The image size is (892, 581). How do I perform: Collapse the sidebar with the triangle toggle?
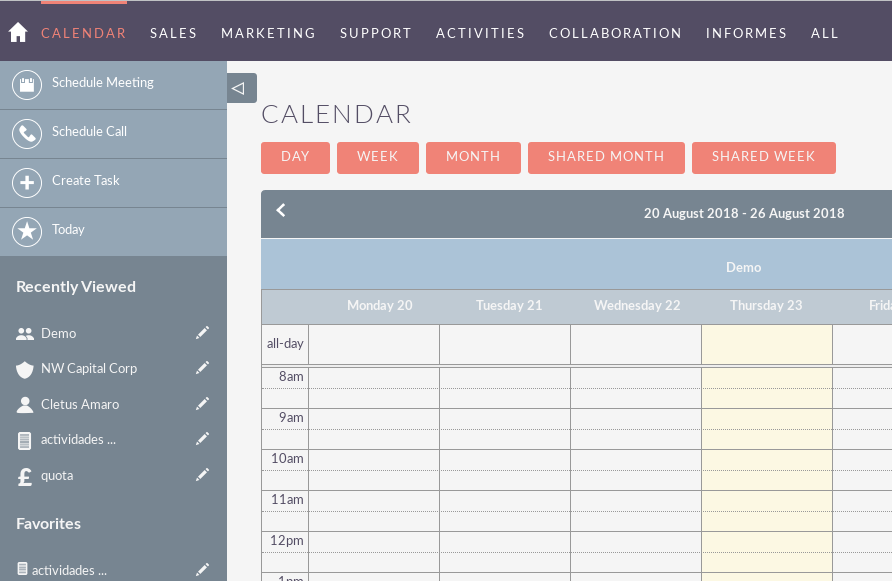tap(240, 88)
